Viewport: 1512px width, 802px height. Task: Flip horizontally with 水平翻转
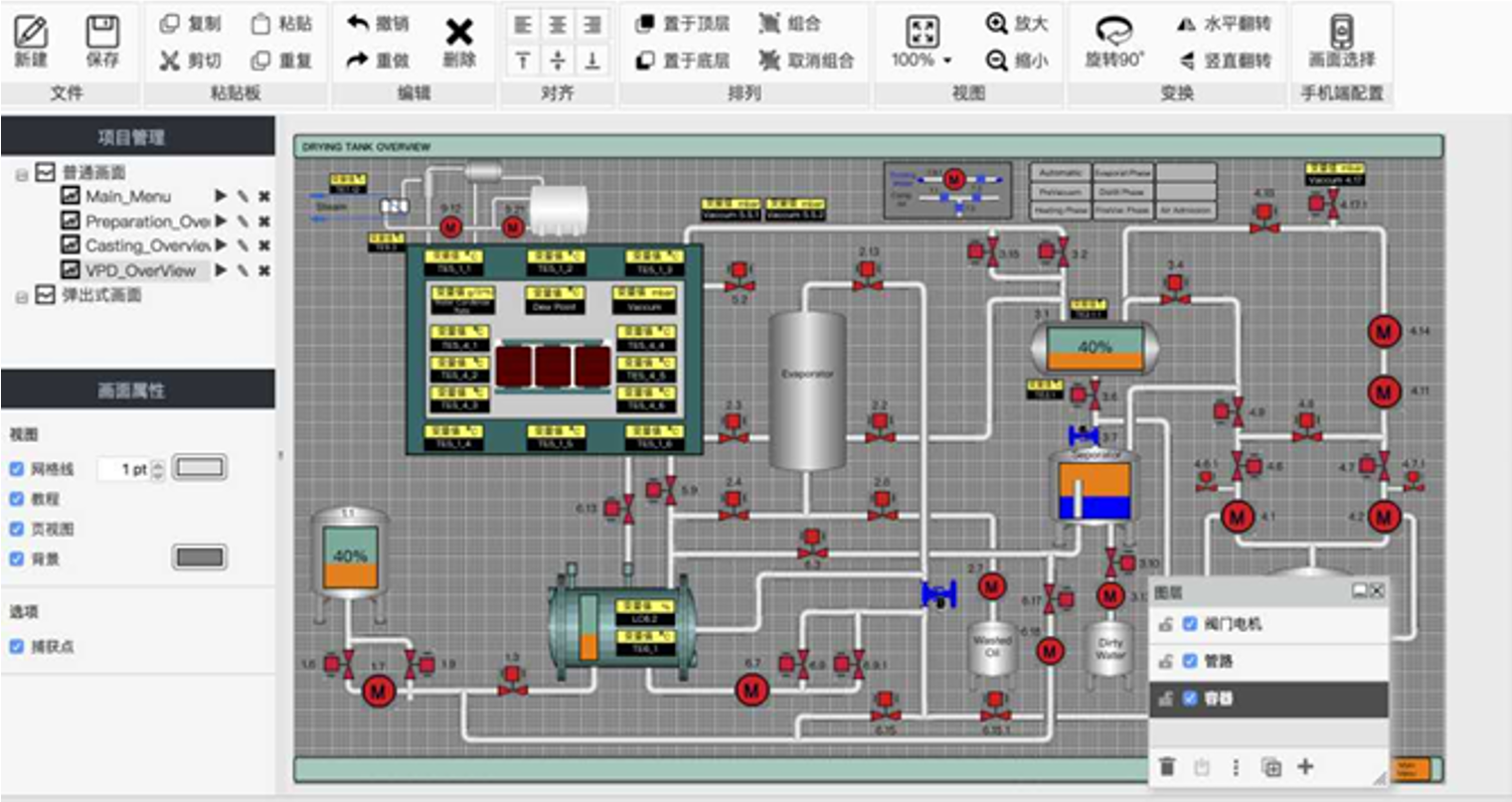tap(1223, 24)
